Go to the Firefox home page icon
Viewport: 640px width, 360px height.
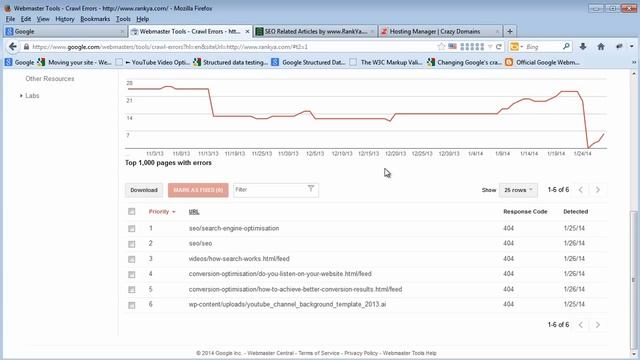pos(601,47)
